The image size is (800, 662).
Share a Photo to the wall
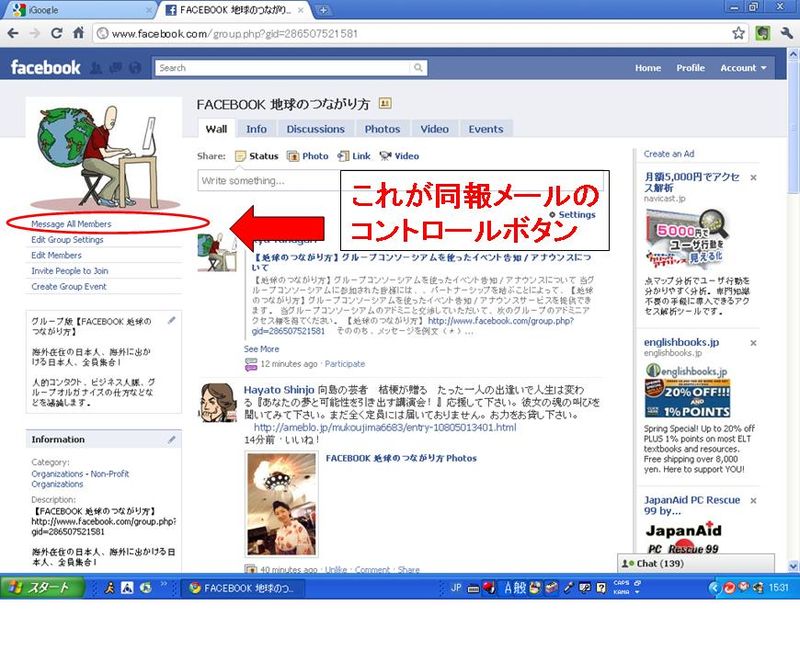tap(308, 156)
